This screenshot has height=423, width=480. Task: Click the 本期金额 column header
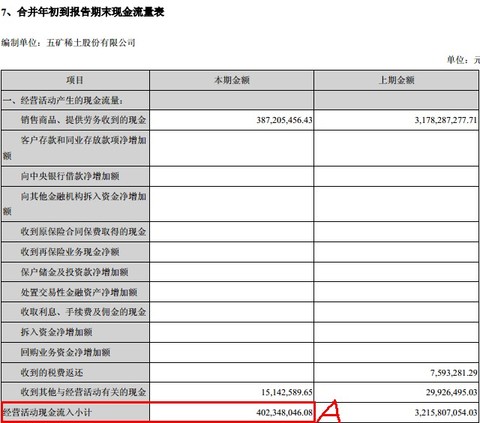(232, 80)
